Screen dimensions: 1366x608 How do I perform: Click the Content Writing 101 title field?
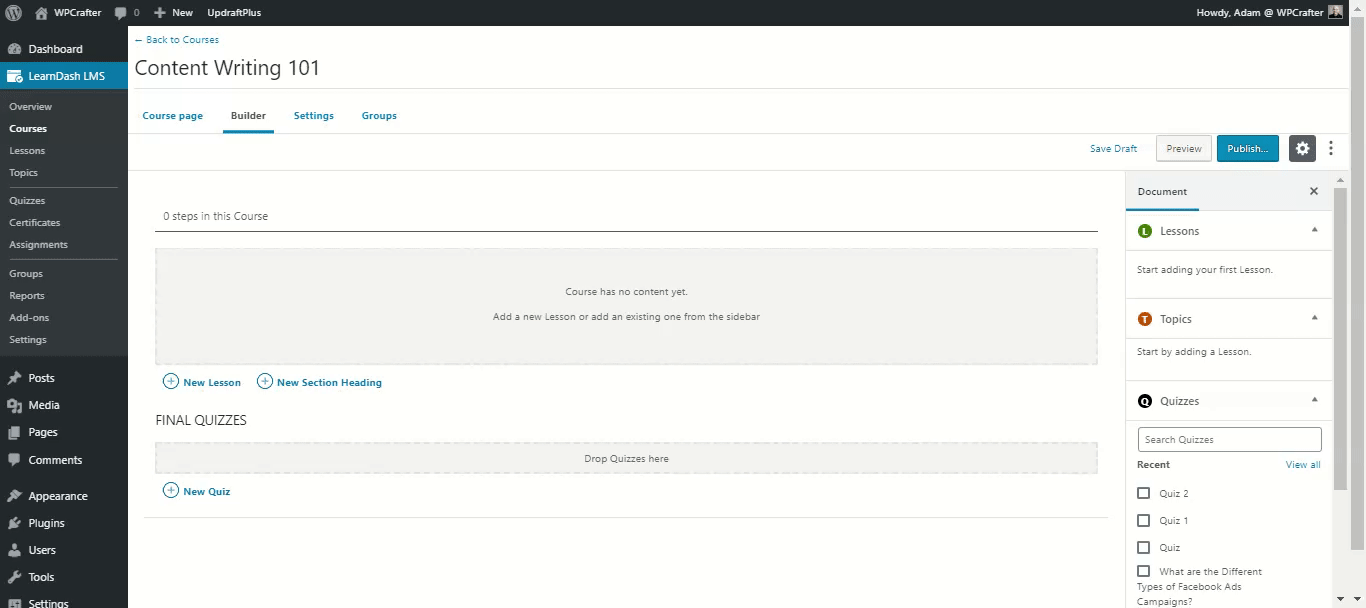(228, 68)
